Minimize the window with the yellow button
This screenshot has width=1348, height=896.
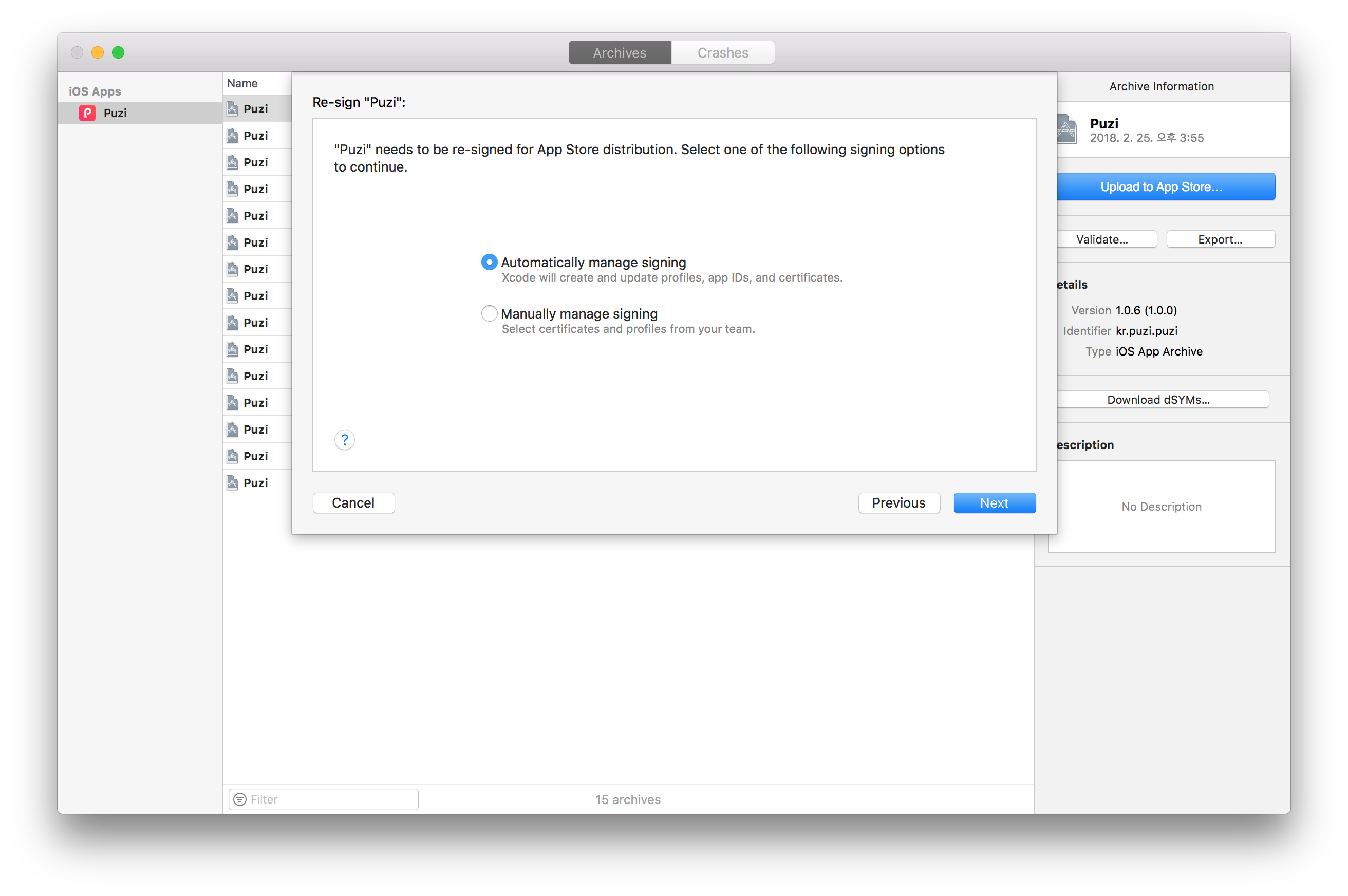(98, 52)
